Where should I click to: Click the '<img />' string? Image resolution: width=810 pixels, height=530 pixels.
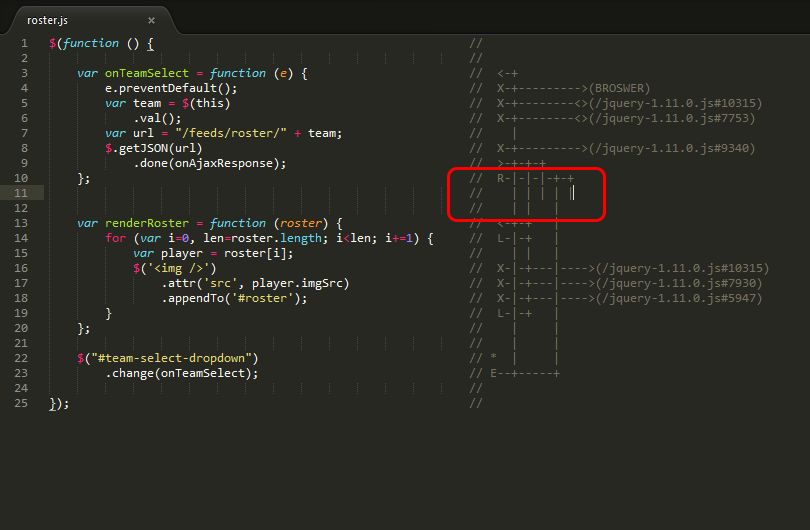pyautogui.click(x=179, y=268)
